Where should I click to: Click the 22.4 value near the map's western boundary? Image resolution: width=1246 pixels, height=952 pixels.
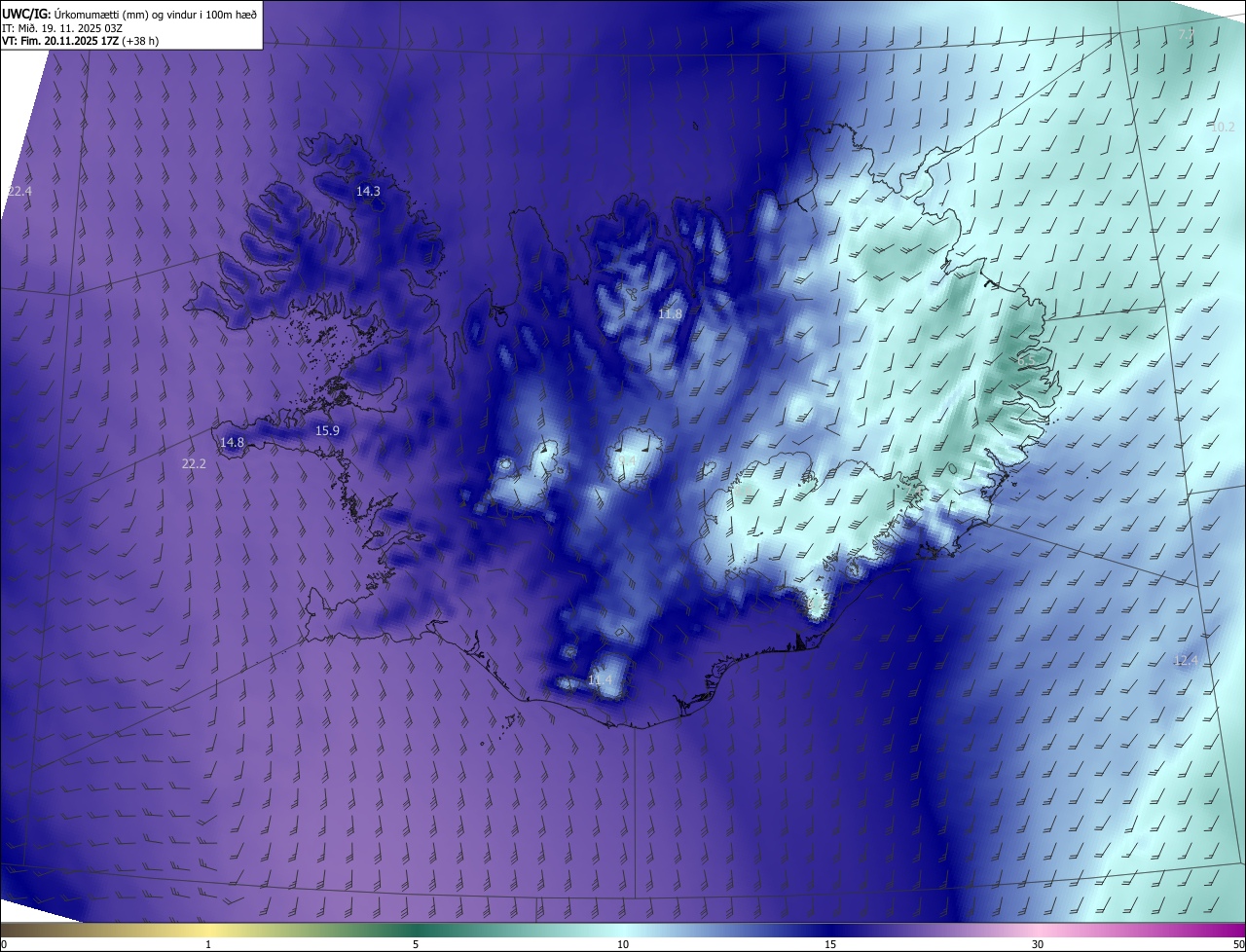[x=19, y=192]
